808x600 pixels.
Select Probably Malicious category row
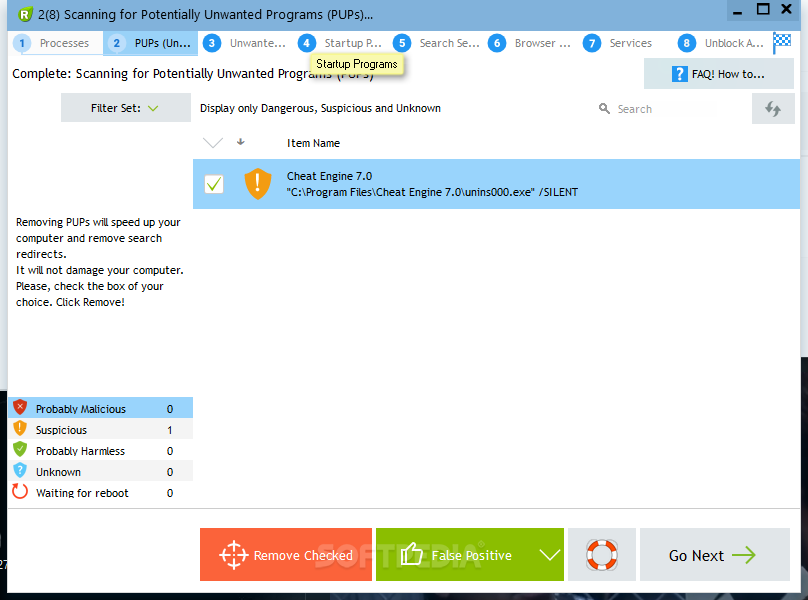click(x=100, y=408)
